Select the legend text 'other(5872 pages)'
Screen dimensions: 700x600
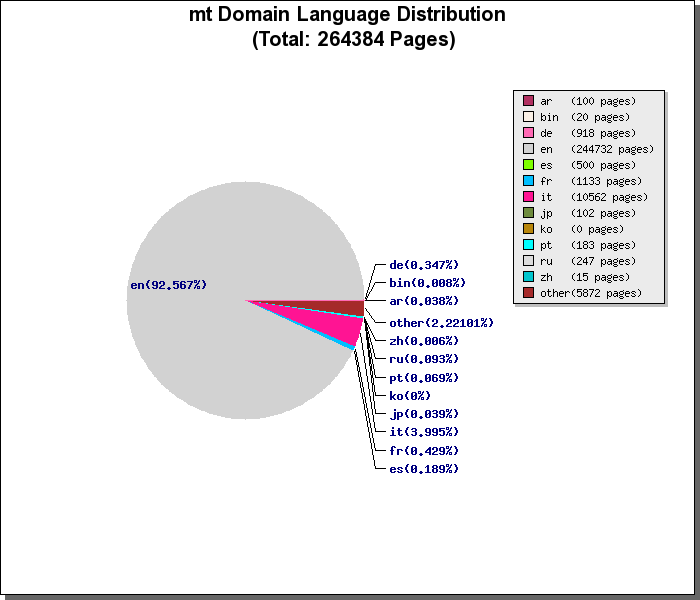[591, 293]
